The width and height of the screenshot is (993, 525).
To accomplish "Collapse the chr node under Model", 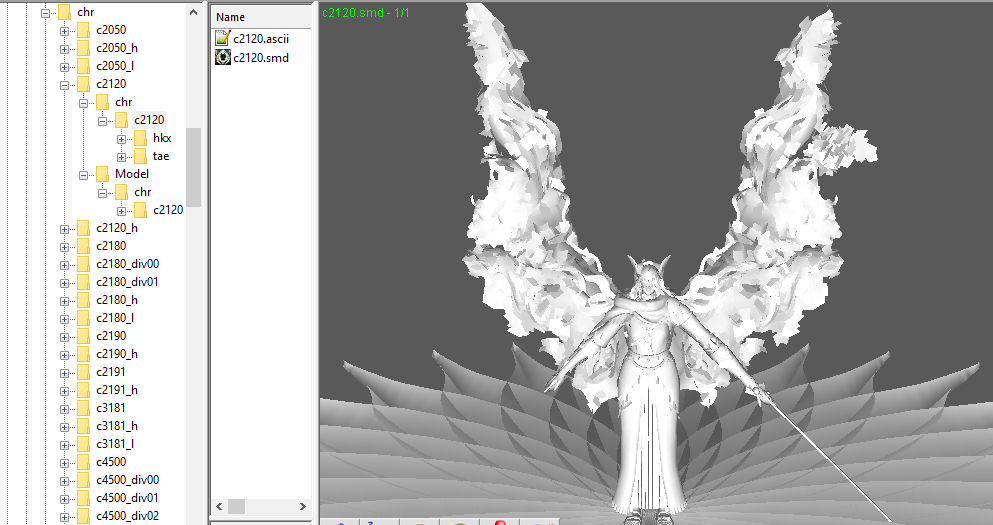I will [x=102, y=193].
